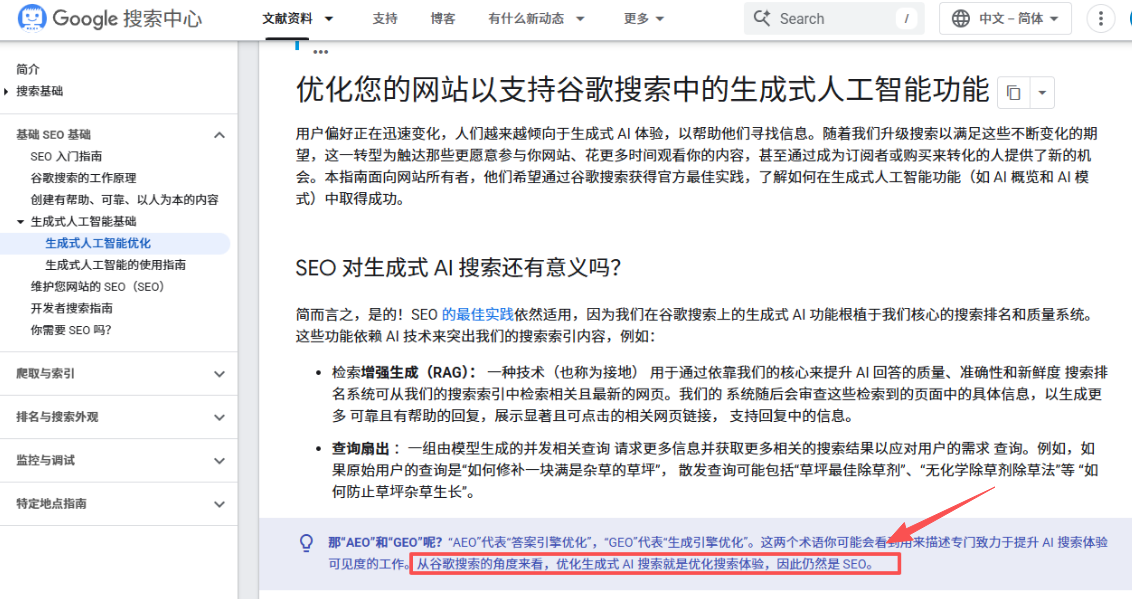Collapse the 生成式人工智能基础 tree item

point(20,222)
